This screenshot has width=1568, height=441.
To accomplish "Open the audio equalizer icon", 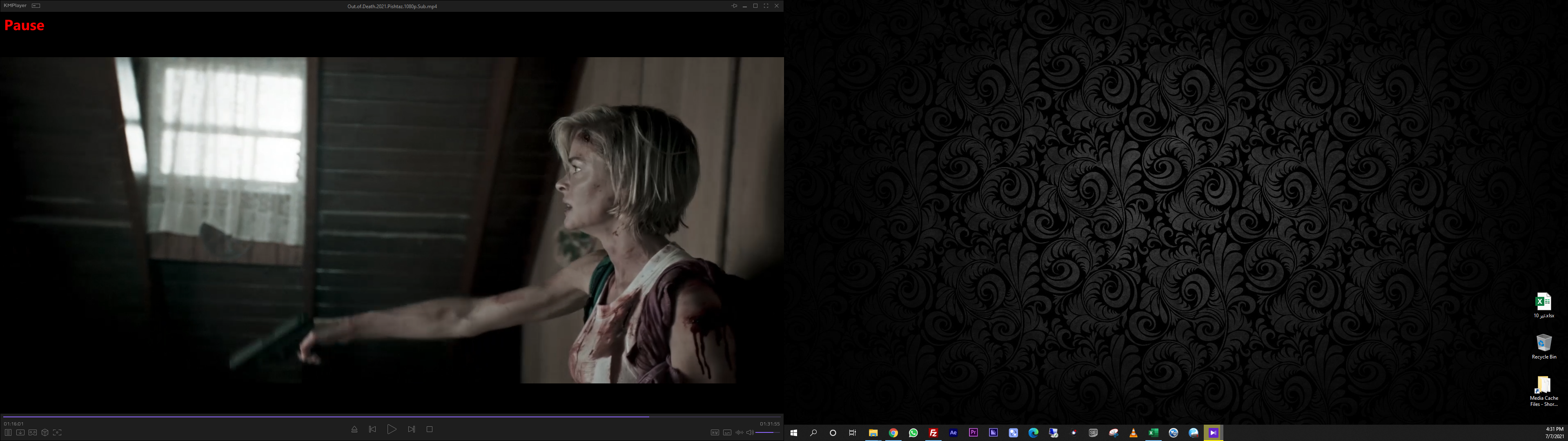I will tap(739, 432).
